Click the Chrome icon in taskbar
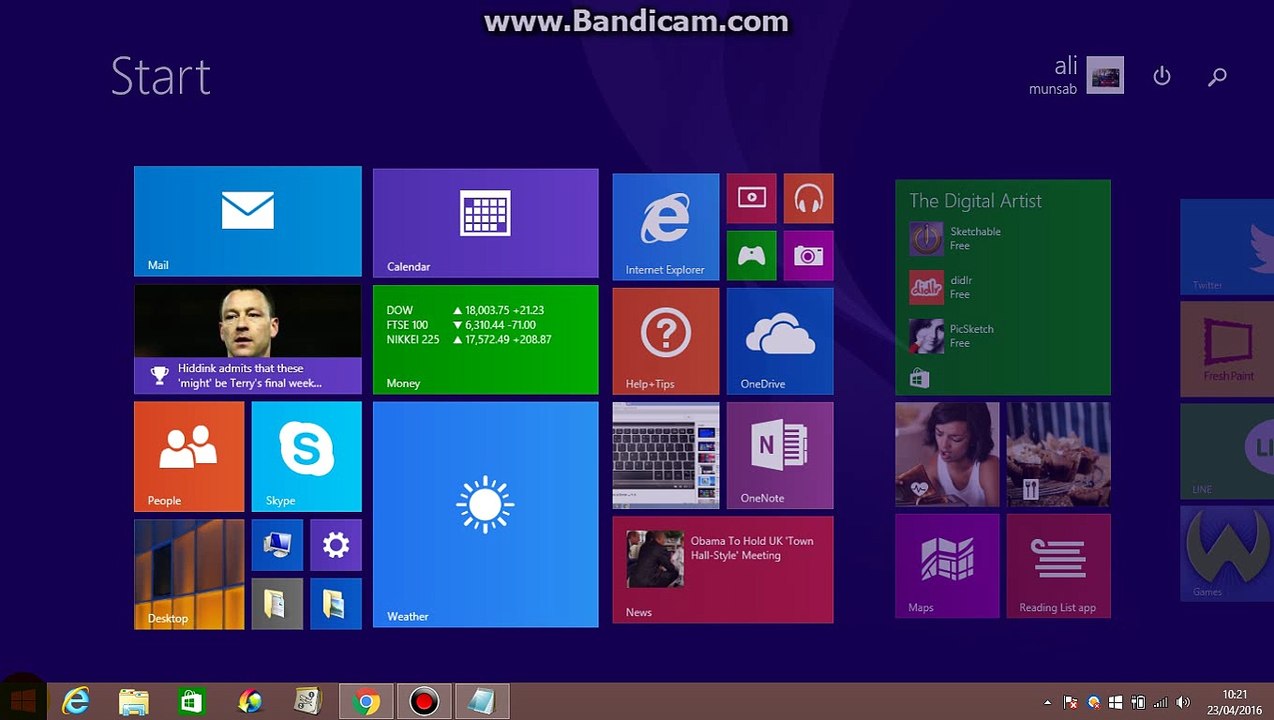This screenshot has width=1274, height=720. pyautogui.click(x=366, y=702)
